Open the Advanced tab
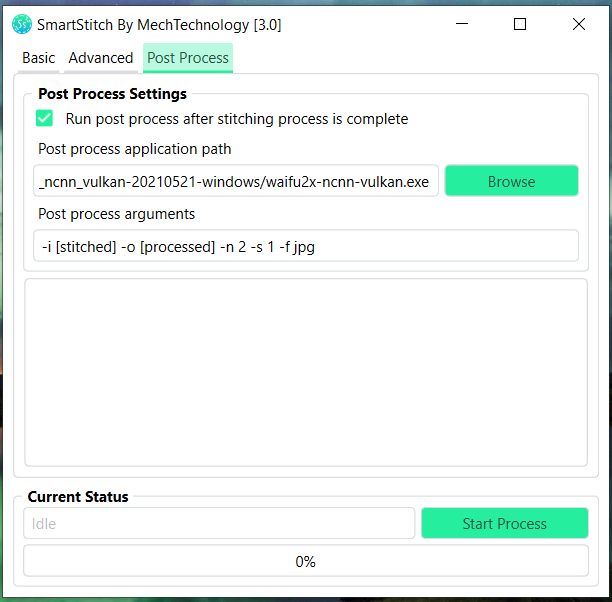 click(x=101, y=58)
